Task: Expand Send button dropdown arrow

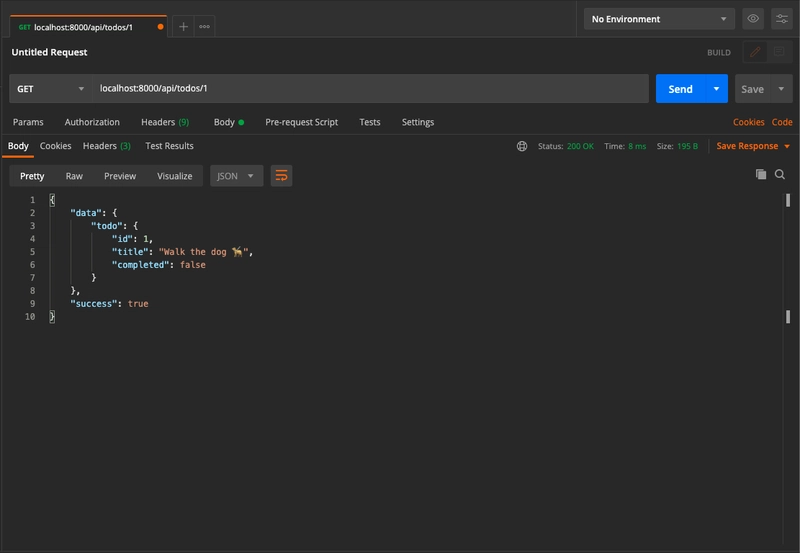Action: (x=716, y=89)
